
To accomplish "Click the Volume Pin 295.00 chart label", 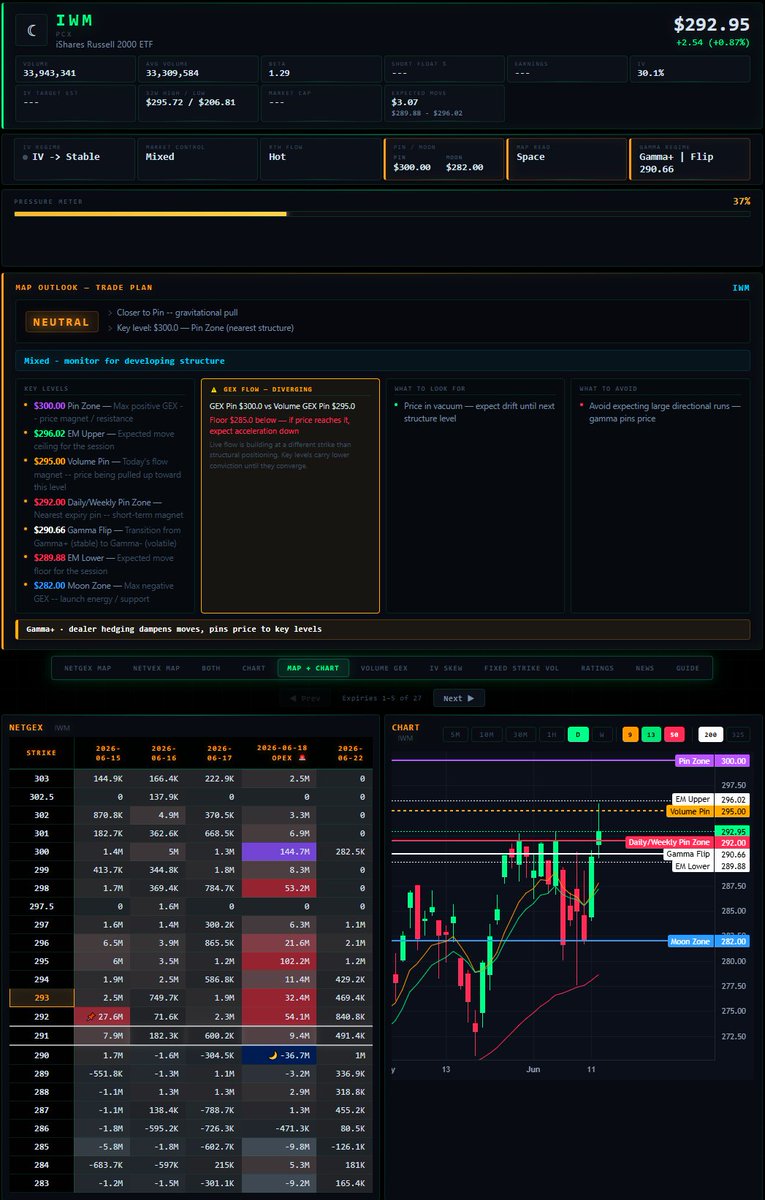I will (707, 812).
